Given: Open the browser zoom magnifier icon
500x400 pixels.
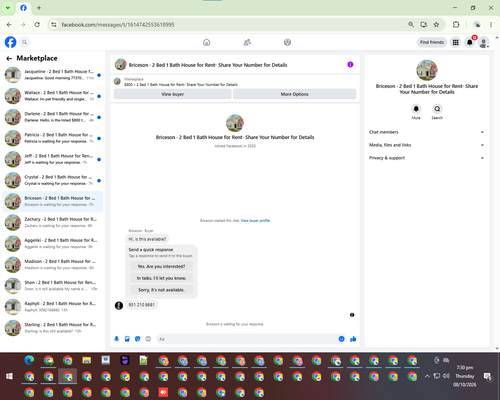Looking at the screenshot, I should coord(411,25).
